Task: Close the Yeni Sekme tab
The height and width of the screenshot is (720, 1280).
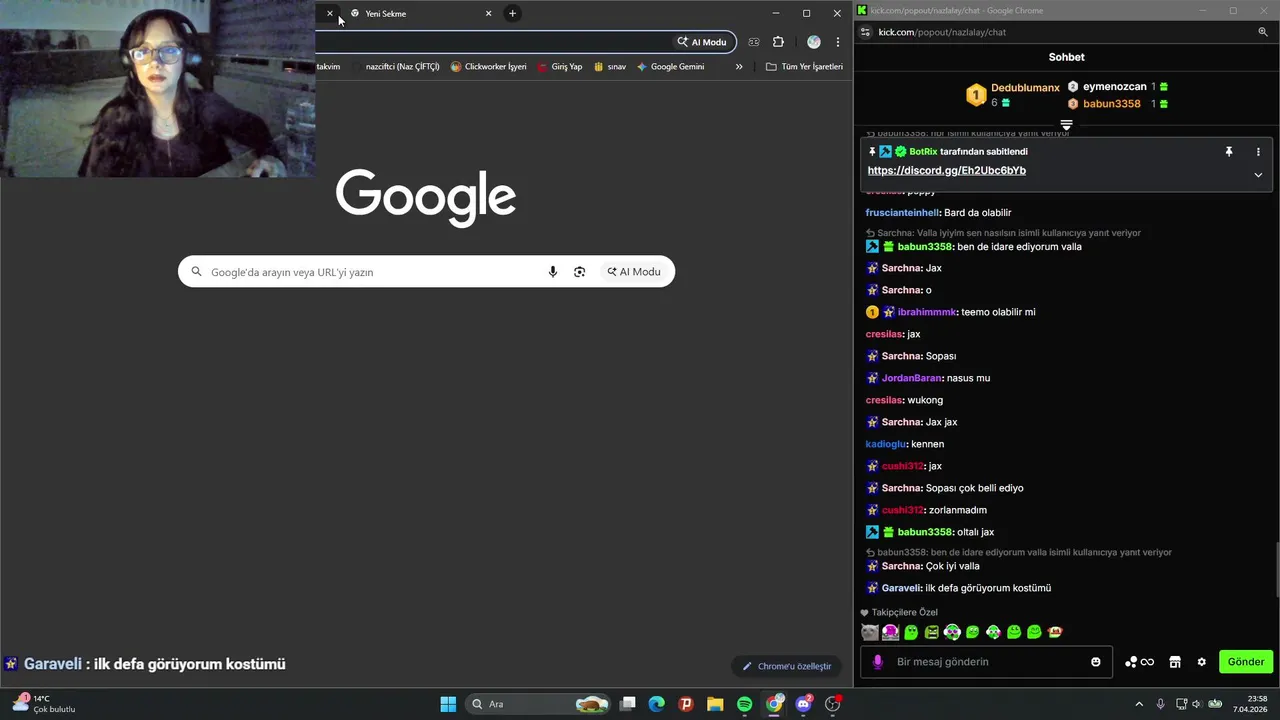Action: pyautogui.click(x=488, y=13)
